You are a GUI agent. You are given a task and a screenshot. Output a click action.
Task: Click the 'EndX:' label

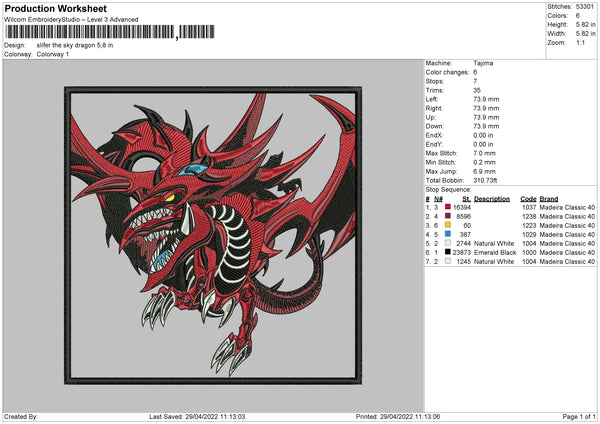click(434, 135)
